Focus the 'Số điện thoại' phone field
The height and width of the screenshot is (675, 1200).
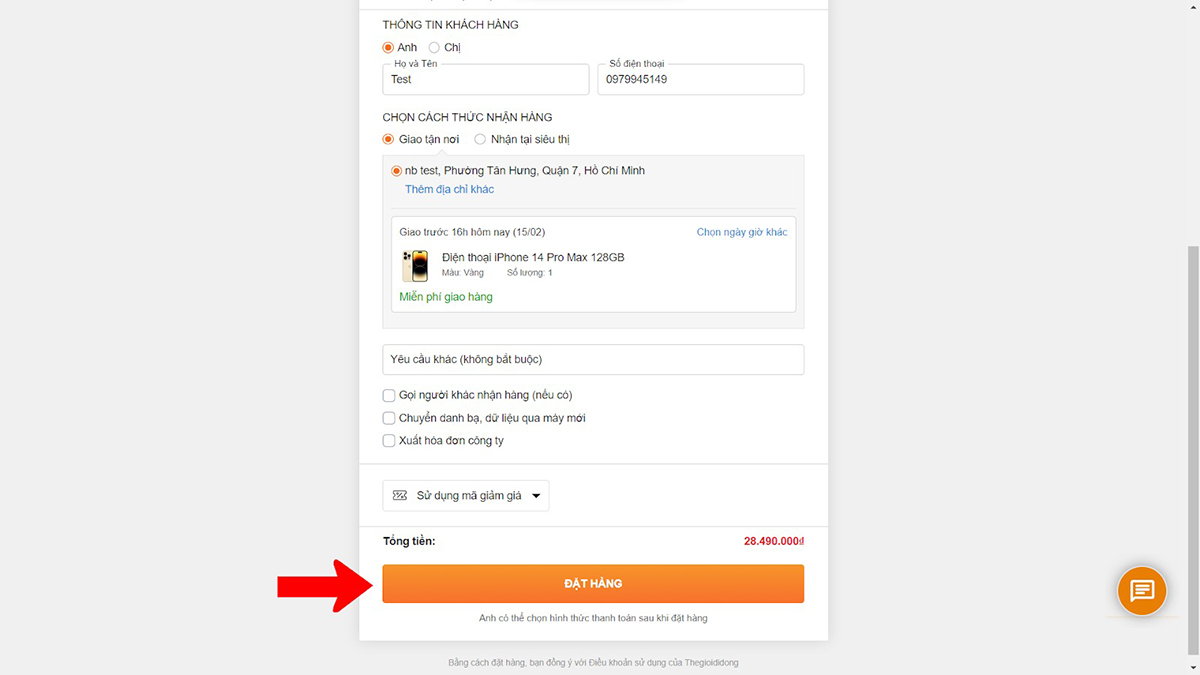tap(700, 80)
